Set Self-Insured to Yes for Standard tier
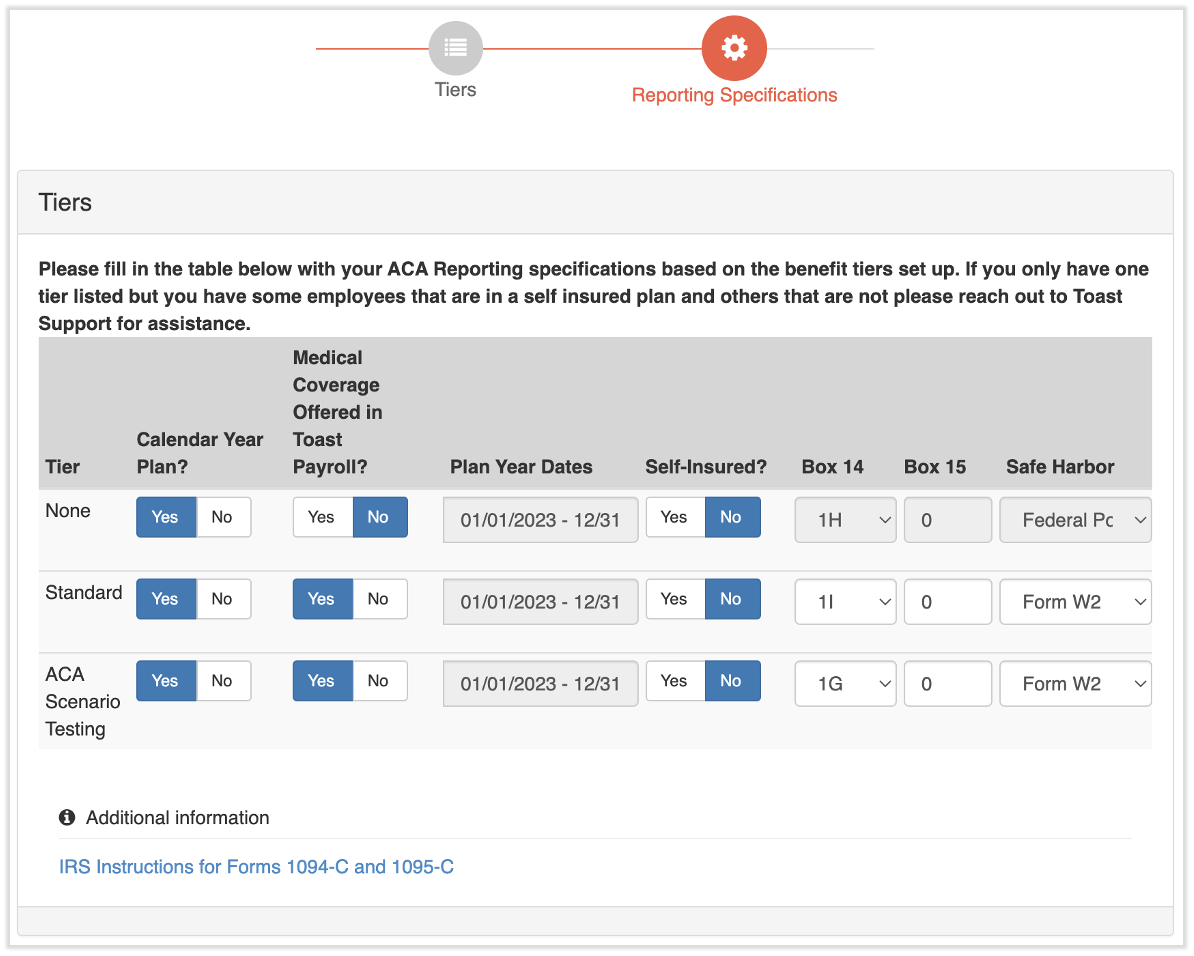Image resolution: width=1194 pixels, height=956 pixels. pyautogui.click(x=674, y=599)
